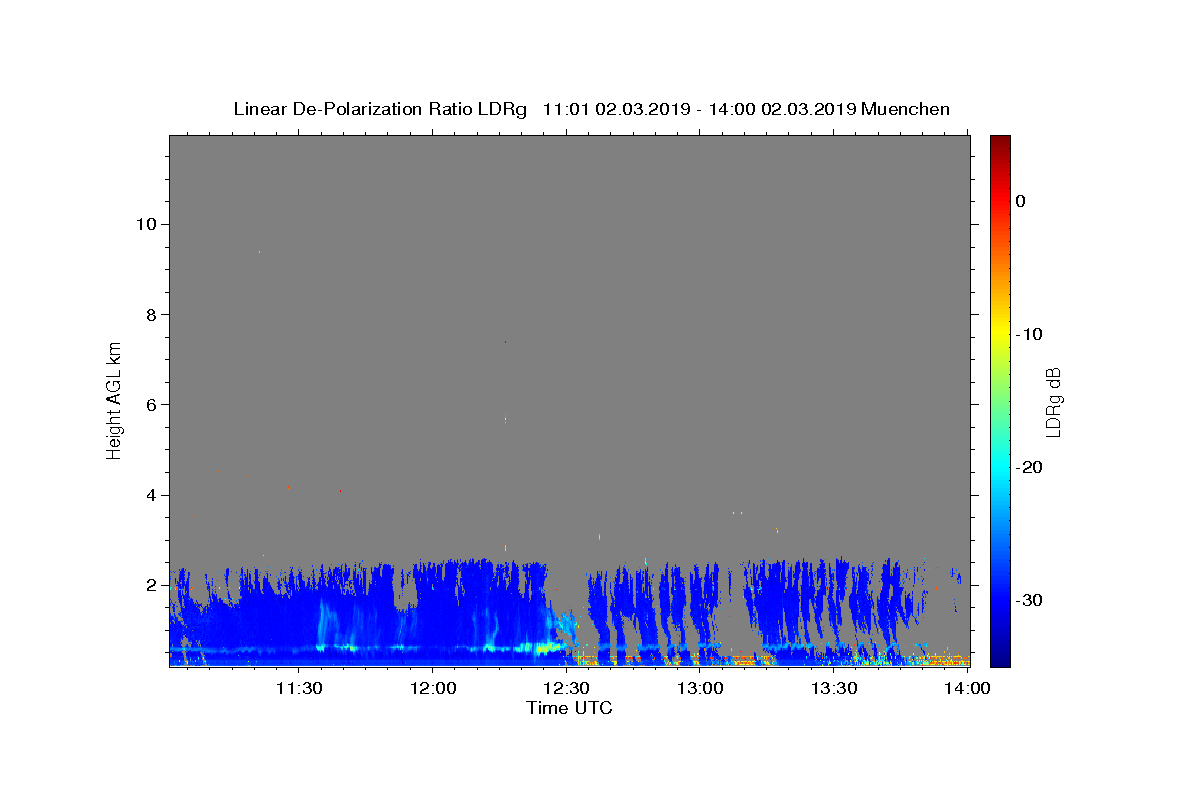This screenshot has width=1200, height=800.
Task: Click the colorbar value 0
Action: [1021, 201]
